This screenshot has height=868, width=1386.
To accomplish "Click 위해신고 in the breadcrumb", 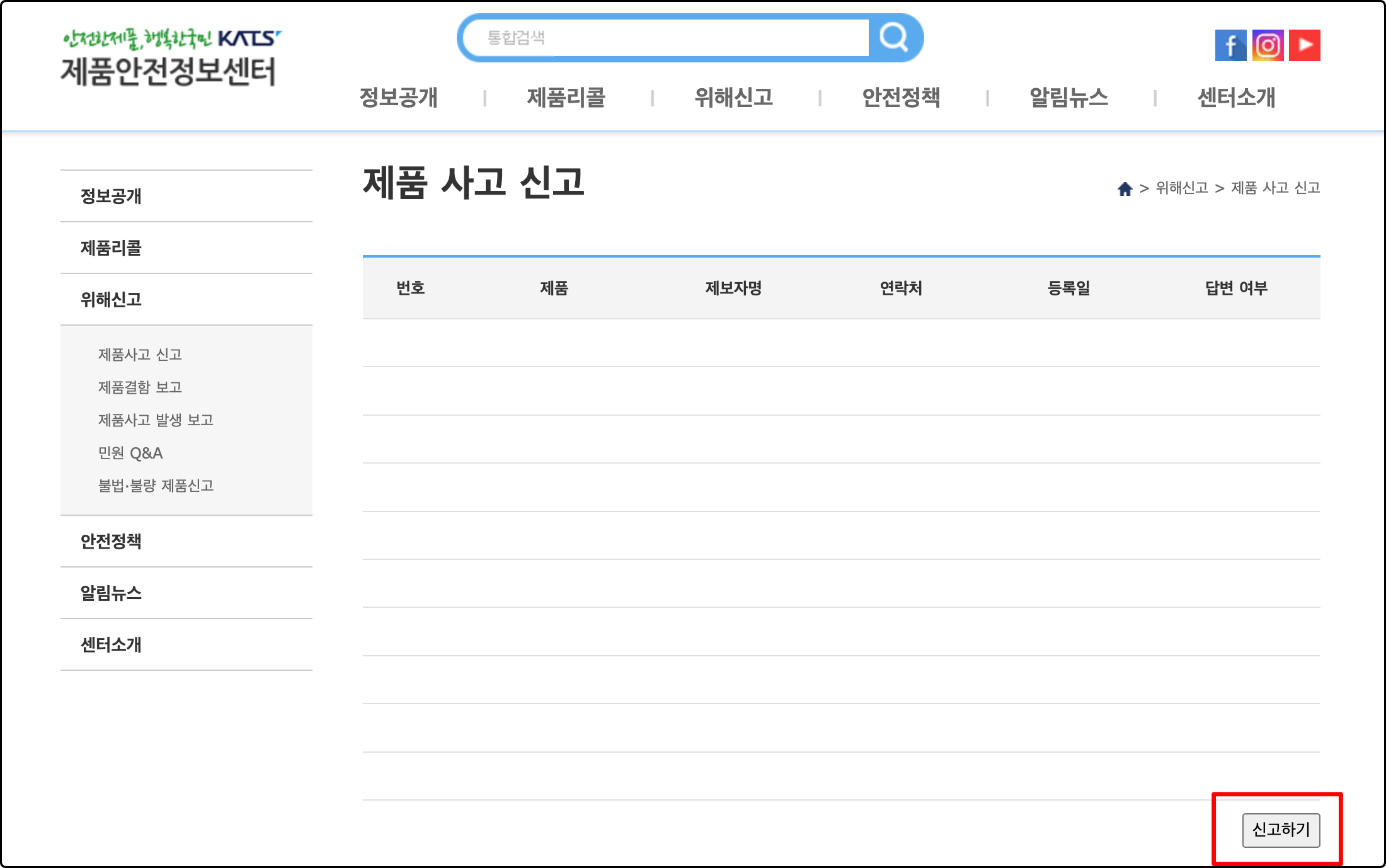I will [x=1182, y=188].
